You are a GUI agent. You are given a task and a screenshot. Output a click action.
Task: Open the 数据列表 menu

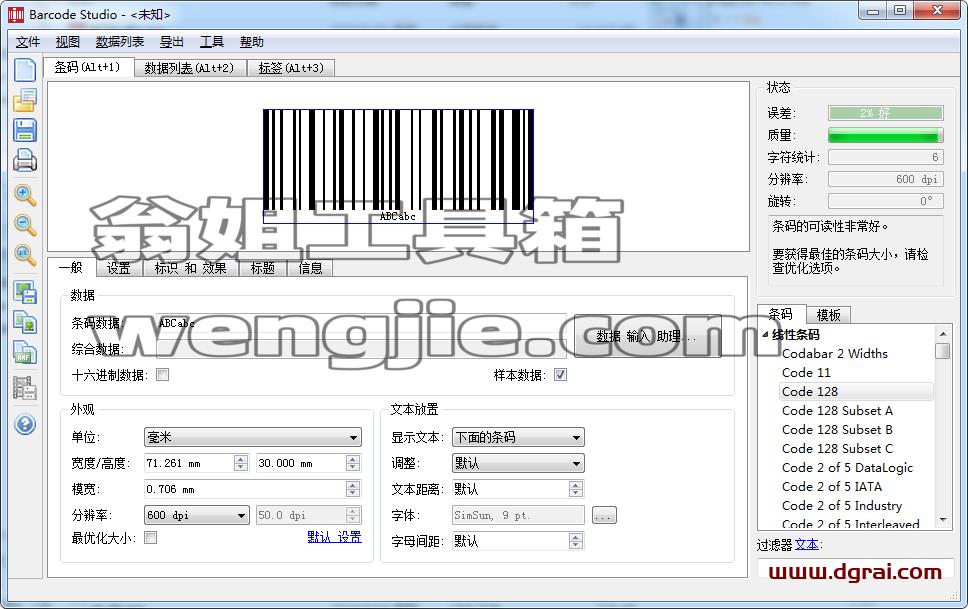(120, 42)
